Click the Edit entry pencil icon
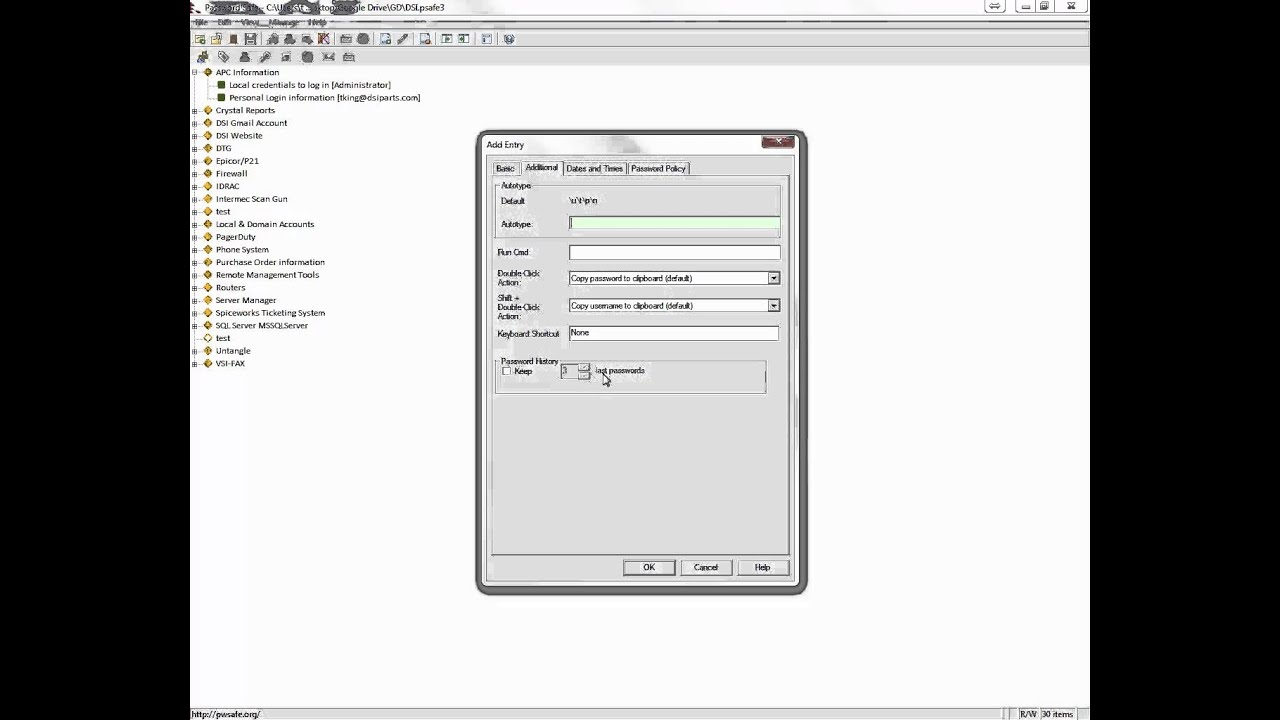The width and height of the screenshot is (1280, 720). point(403,39)
